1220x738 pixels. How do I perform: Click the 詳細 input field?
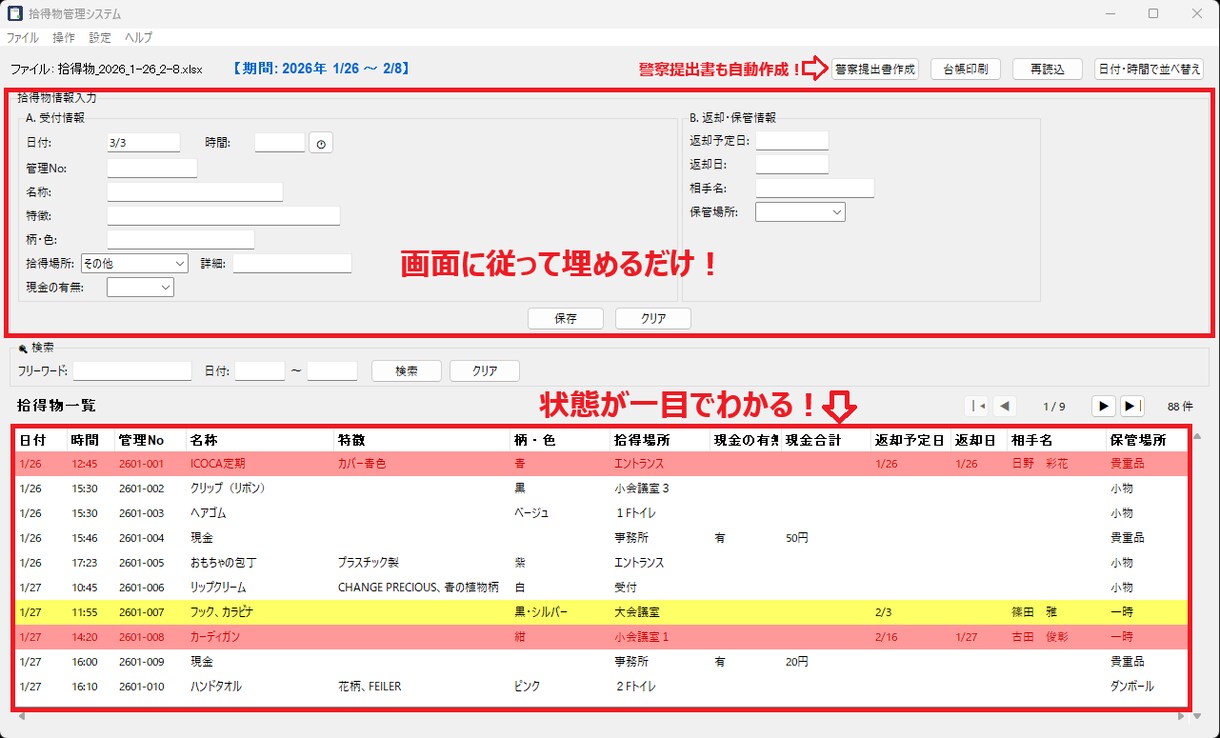tap(292, 263)
